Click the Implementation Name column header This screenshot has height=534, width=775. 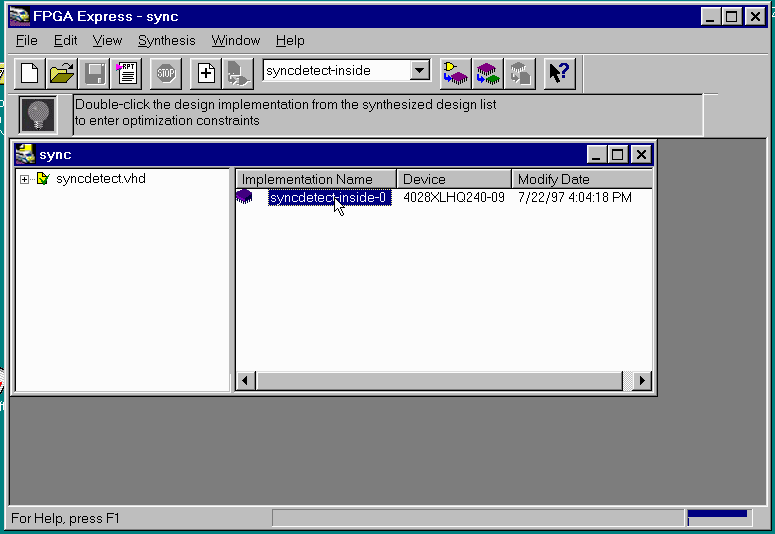(316, 179)
